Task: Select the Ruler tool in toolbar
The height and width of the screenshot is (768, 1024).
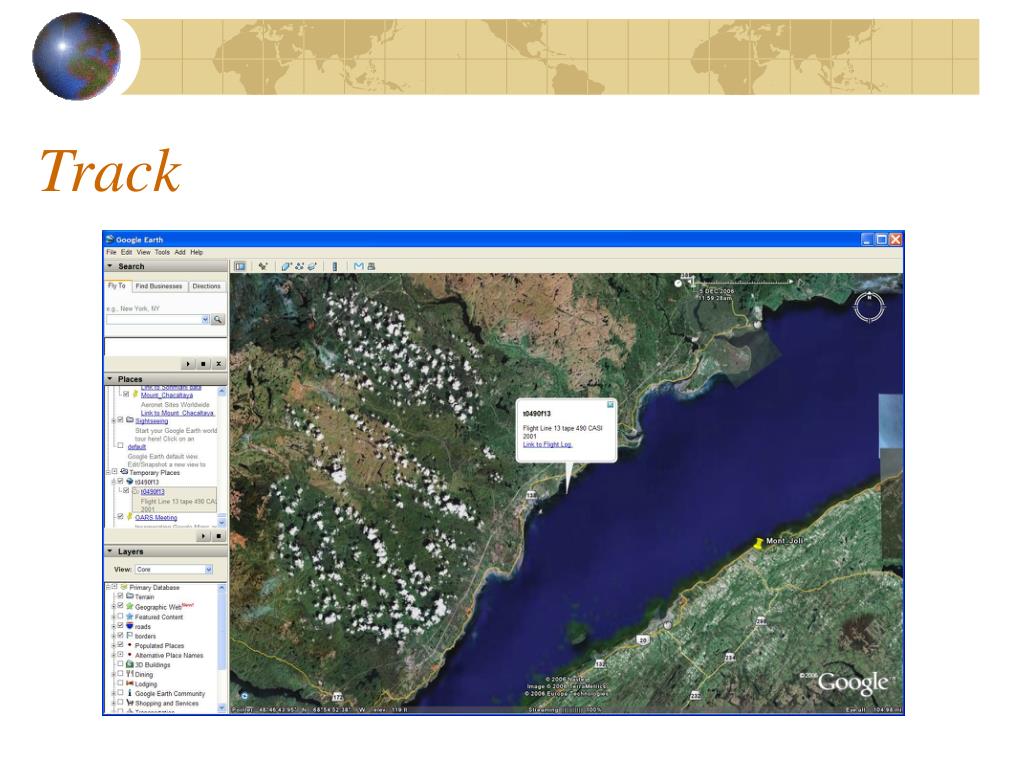Action: tap(335, 266)
